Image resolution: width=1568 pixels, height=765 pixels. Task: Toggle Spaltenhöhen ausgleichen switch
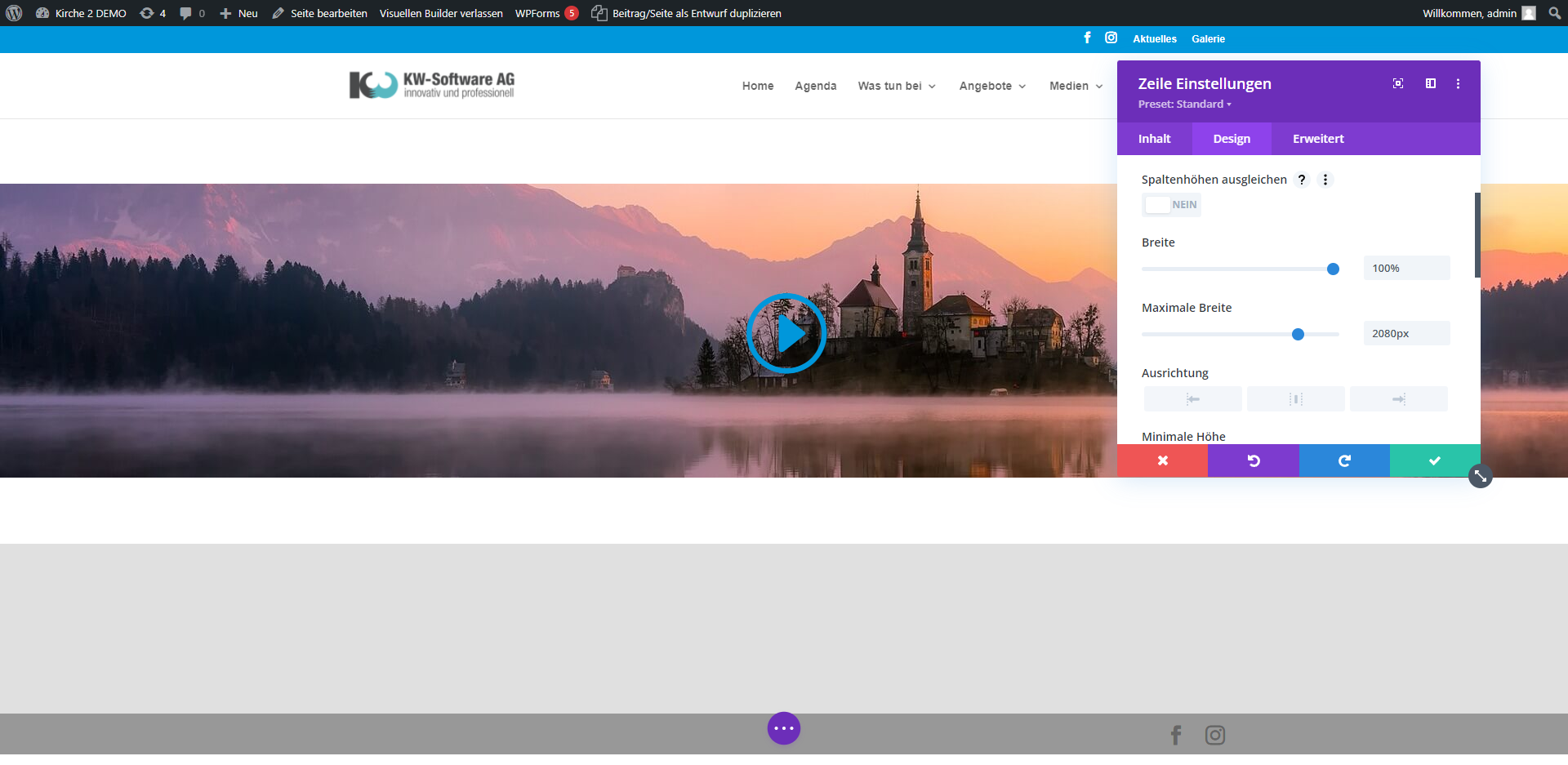click(x=1171, y=205)
